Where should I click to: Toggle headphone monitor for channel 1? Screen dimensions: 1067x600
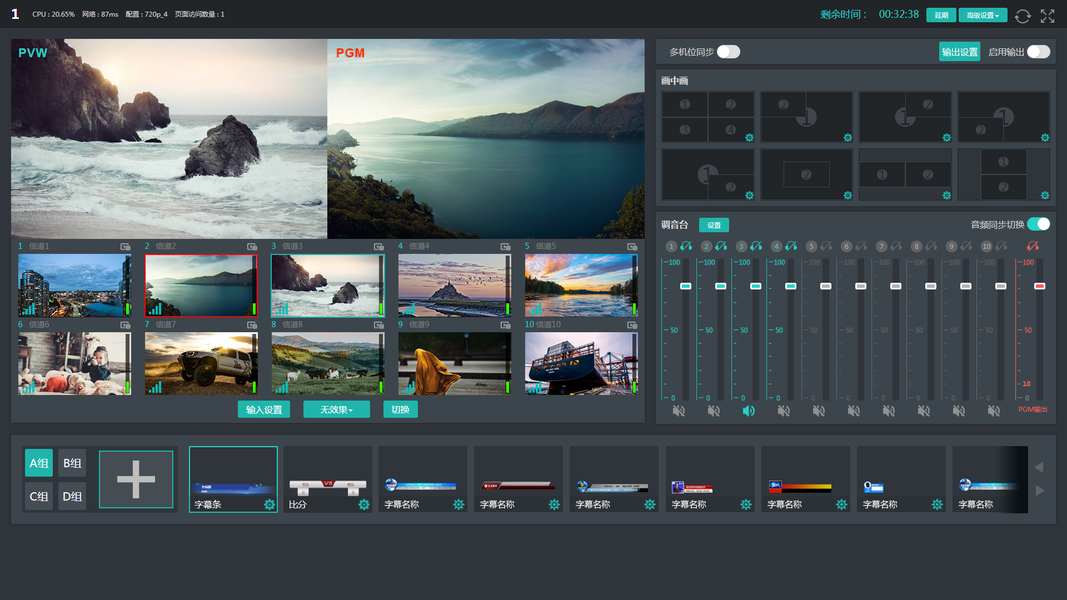686,246
